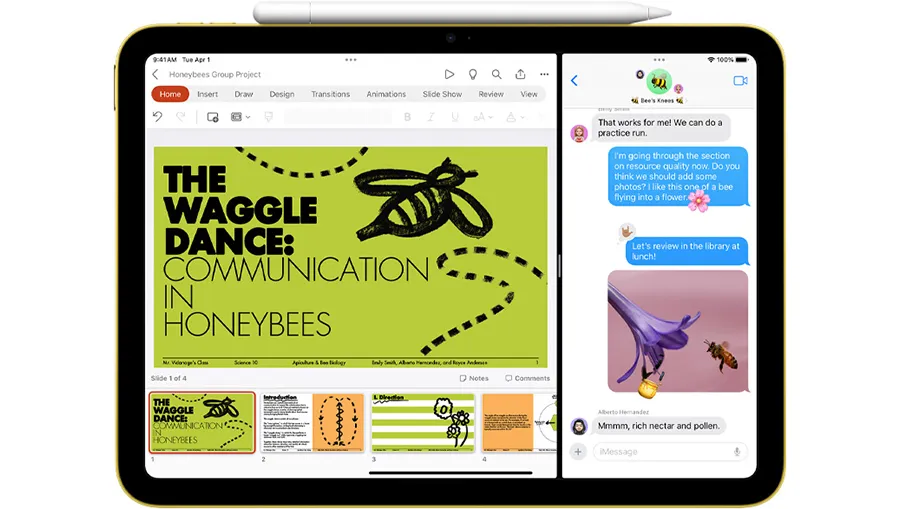Switch to the Transitions tab
The width and height of the screenshot is (900, 509).
(x=330, y=94)
